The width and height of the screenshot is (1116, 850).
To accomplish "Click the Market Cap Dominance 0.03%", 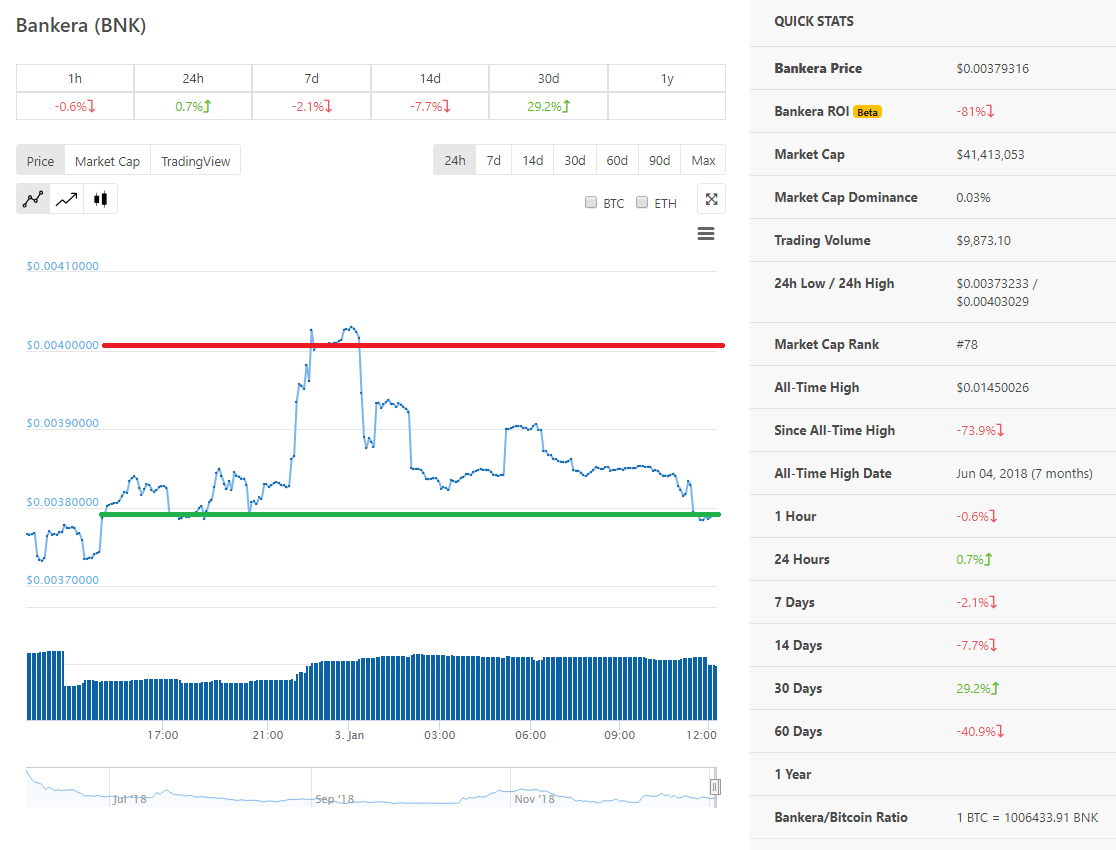I will point(973,197).
